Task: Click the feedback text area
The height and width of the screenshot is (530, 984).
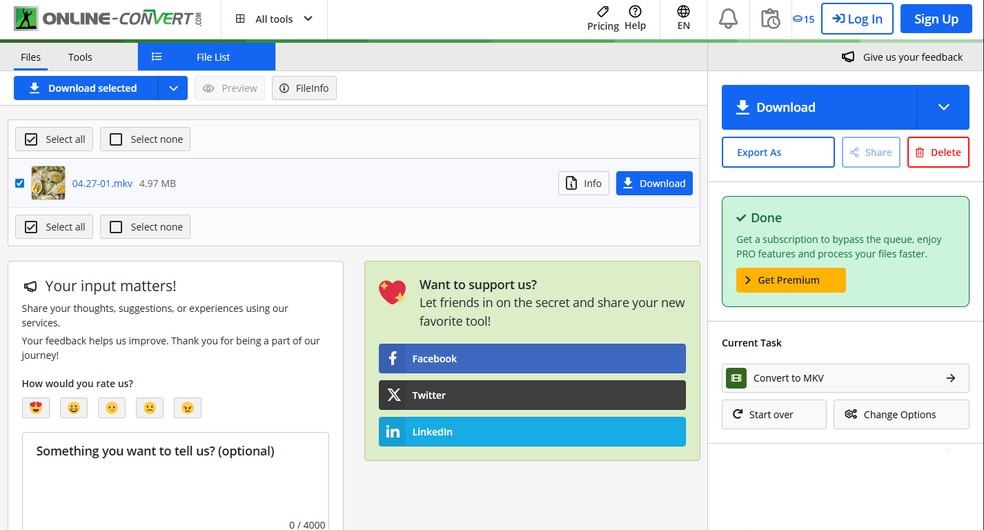Action: (x=175, y=481)
